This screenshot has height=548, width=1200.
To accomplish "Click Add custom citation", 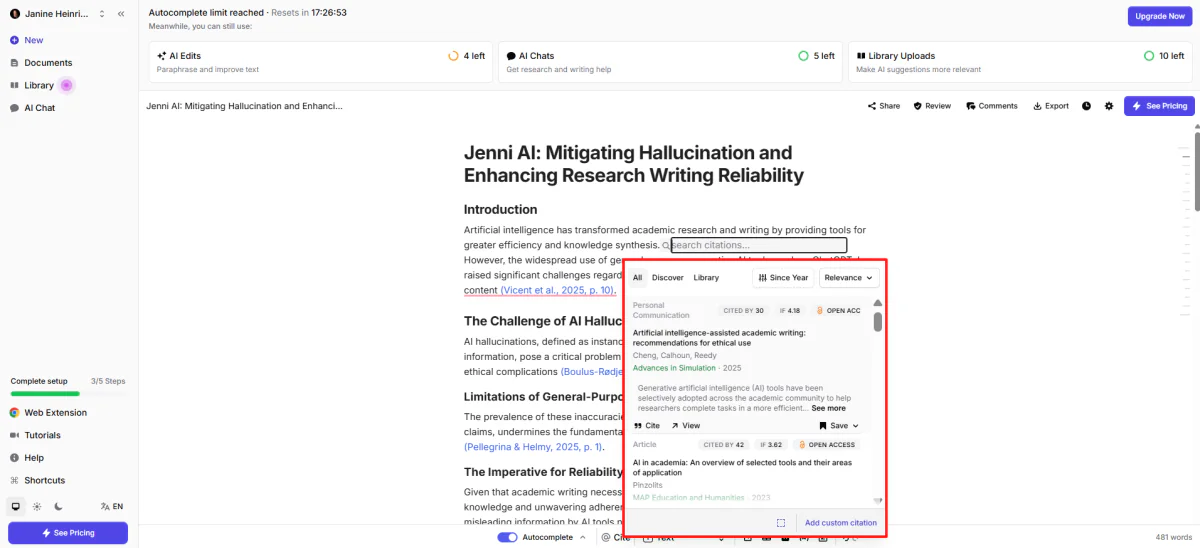I will tap(841, 523).
